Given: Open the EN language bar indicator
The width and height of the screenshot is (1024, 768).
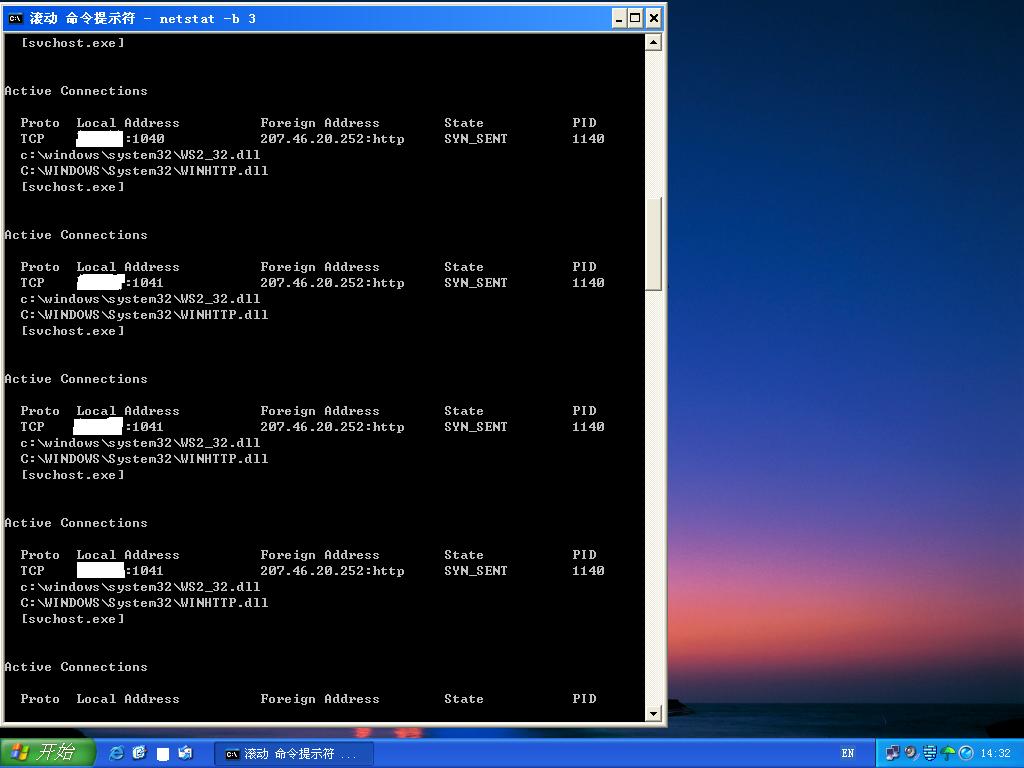Looking at the screenshot, I should 848,753.
